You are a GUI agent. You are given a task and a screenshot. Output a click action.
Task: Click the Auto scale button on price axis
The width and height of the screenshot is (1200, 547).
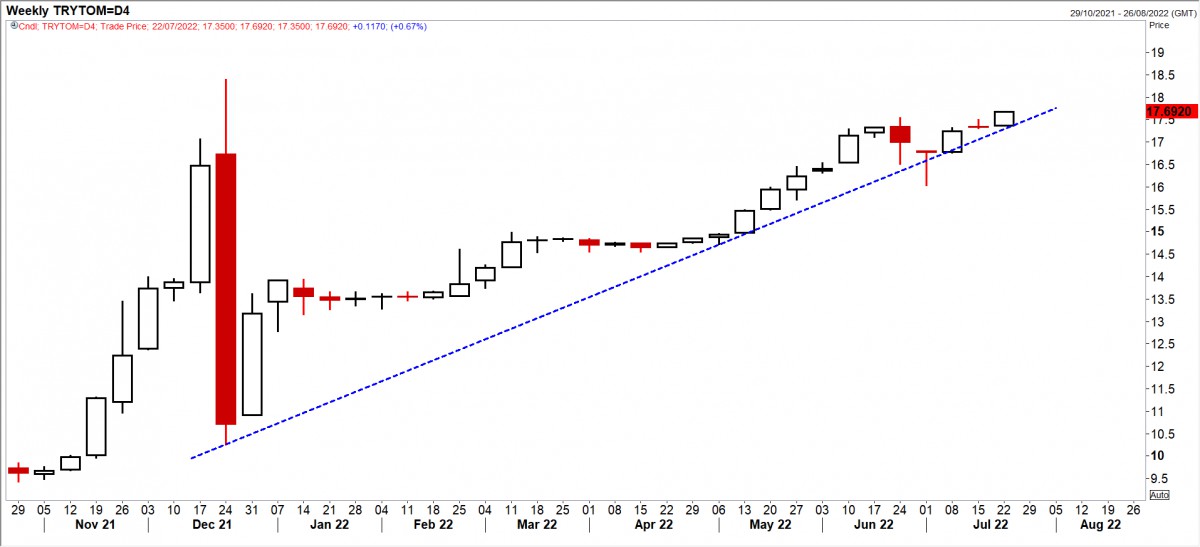(x=1159, y=495)
